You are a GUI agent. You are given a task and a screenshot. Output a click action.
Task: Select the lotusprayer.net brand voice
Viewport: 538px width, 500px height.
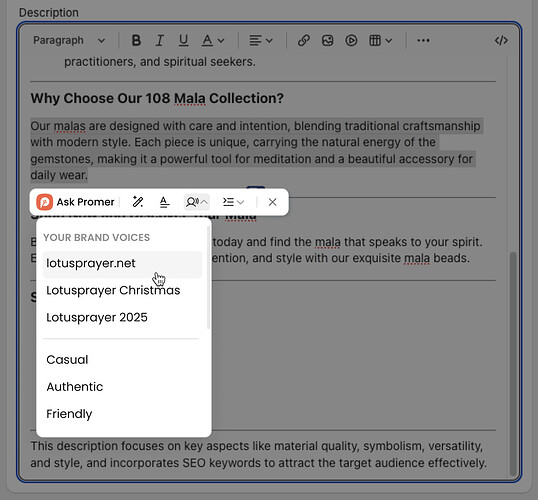tap(122, 264)
